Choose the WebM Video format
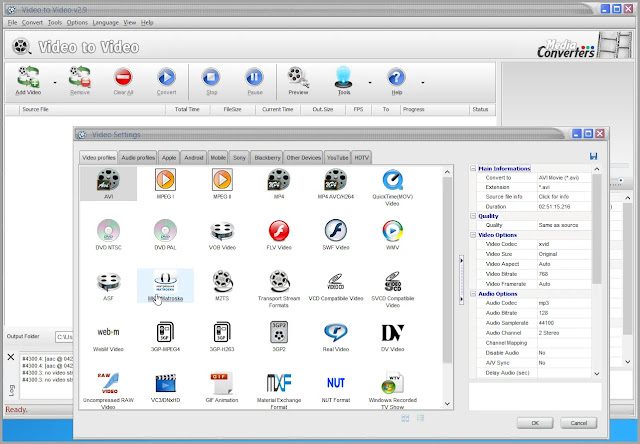The image size is (640, 444). click(108, 337)
